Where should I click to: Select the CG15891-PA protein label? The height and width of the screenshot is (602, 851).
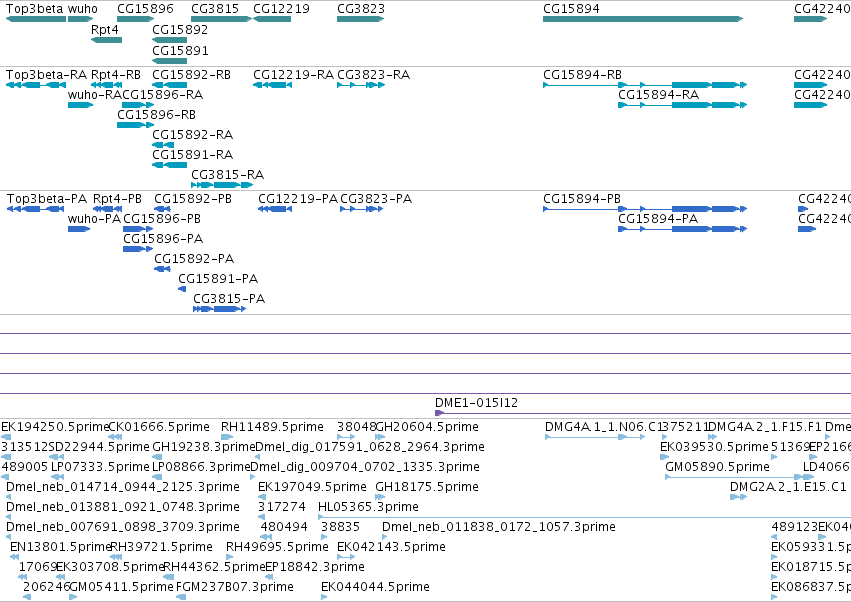(218, 279)
